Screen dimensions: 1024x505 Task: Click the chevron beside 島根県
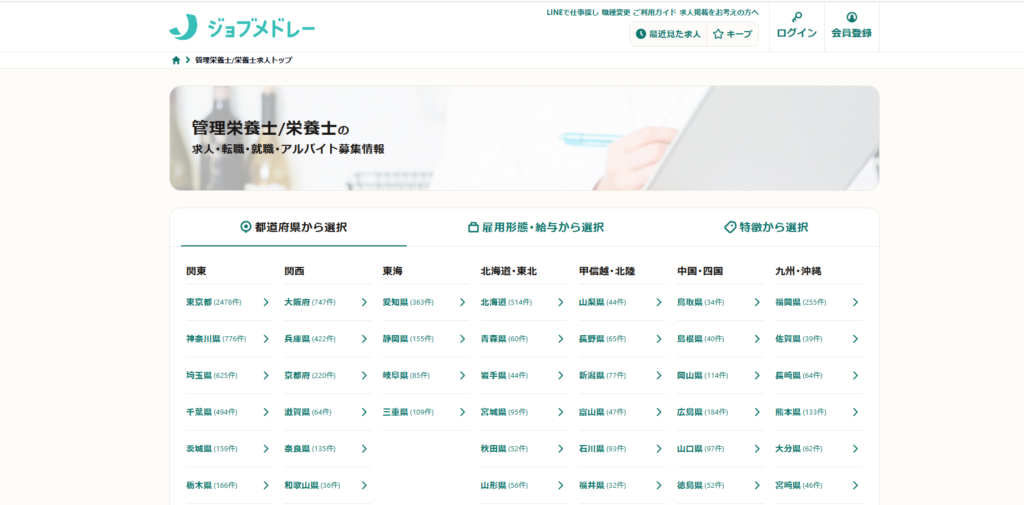pos(758,338)
